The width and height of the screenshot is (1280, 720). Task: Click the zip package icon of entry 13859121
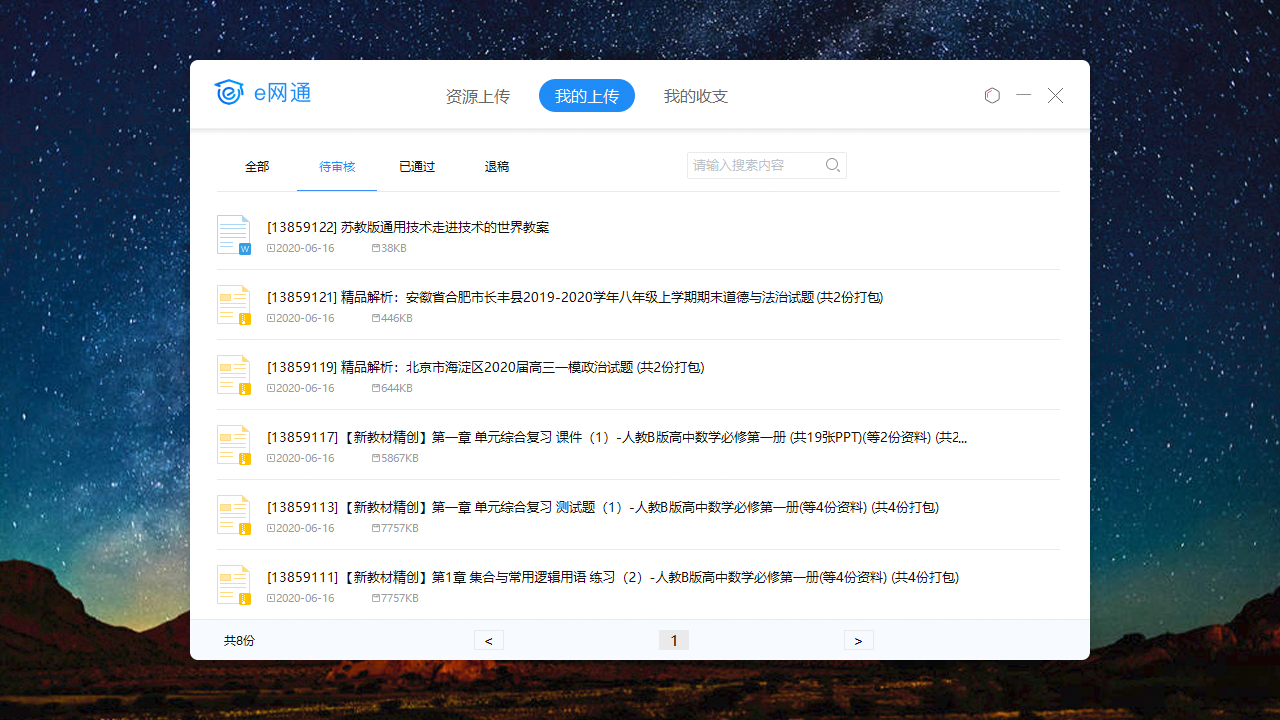click(x=233, y=304)
